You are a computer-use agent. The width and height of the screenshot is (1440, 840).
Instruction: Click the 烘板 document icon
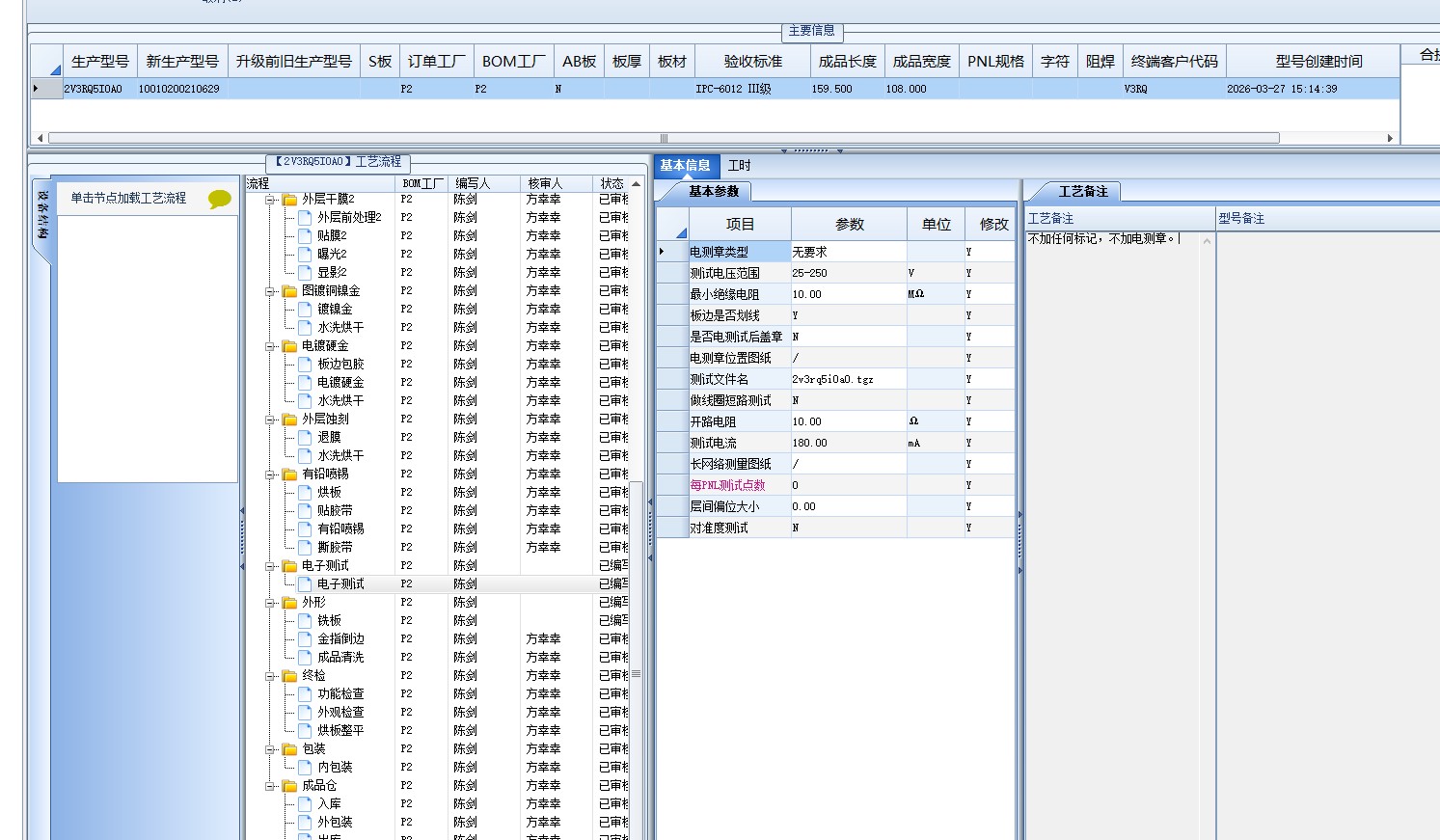click(x=305, y=493)
